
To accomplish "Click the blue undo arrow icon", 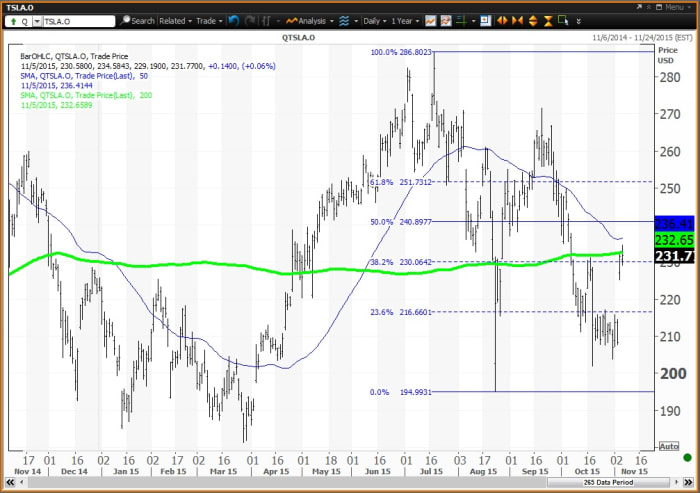I will [x=234, y=20].
